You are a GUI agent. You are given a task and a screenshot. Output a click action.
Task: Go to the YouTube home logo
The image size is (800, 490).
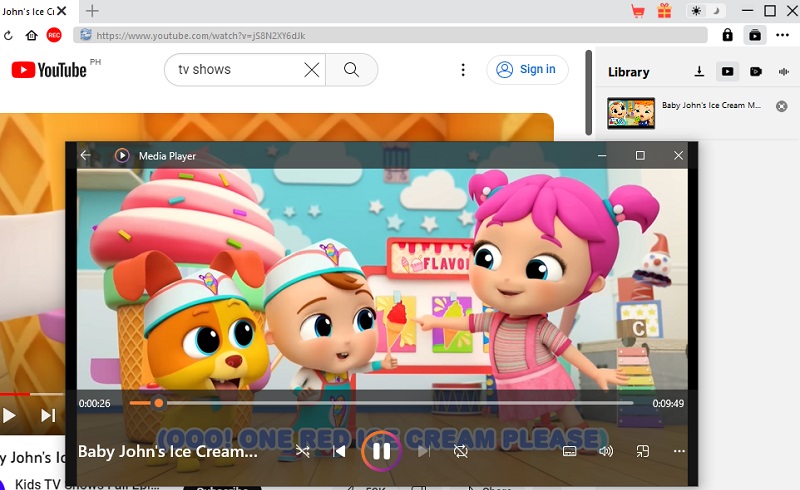(x=49, y=70)
